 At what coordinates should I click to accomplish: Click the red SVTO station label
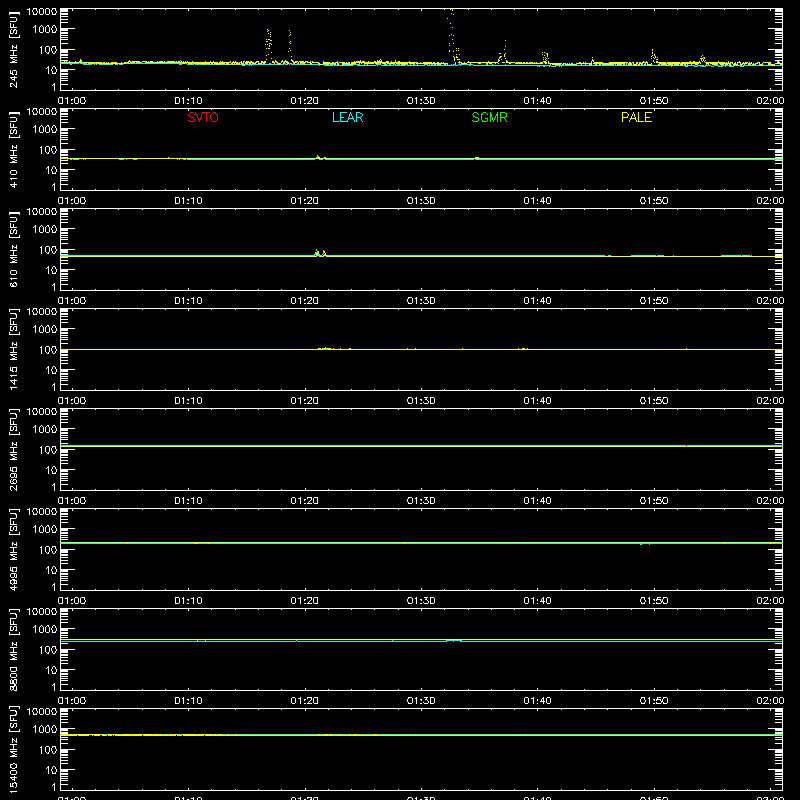tap(203, 117)
